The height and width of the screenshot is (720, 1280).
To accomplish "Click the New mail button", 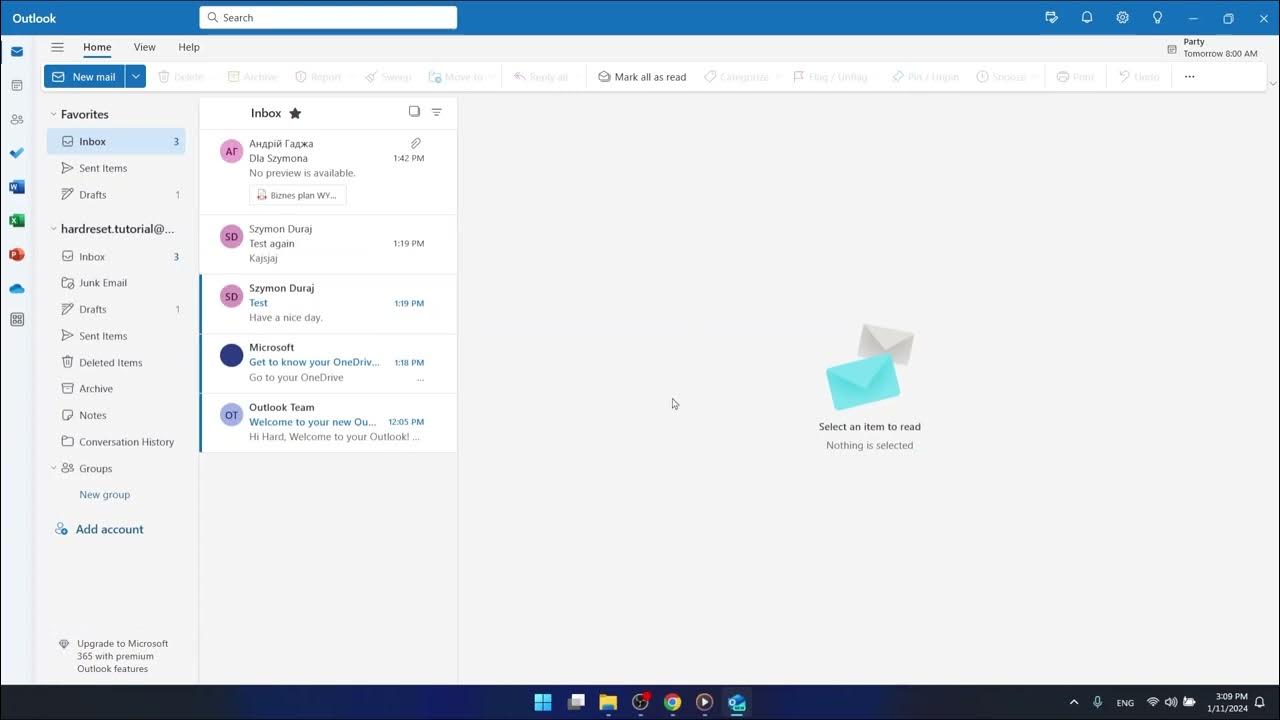I will (85, 76).
